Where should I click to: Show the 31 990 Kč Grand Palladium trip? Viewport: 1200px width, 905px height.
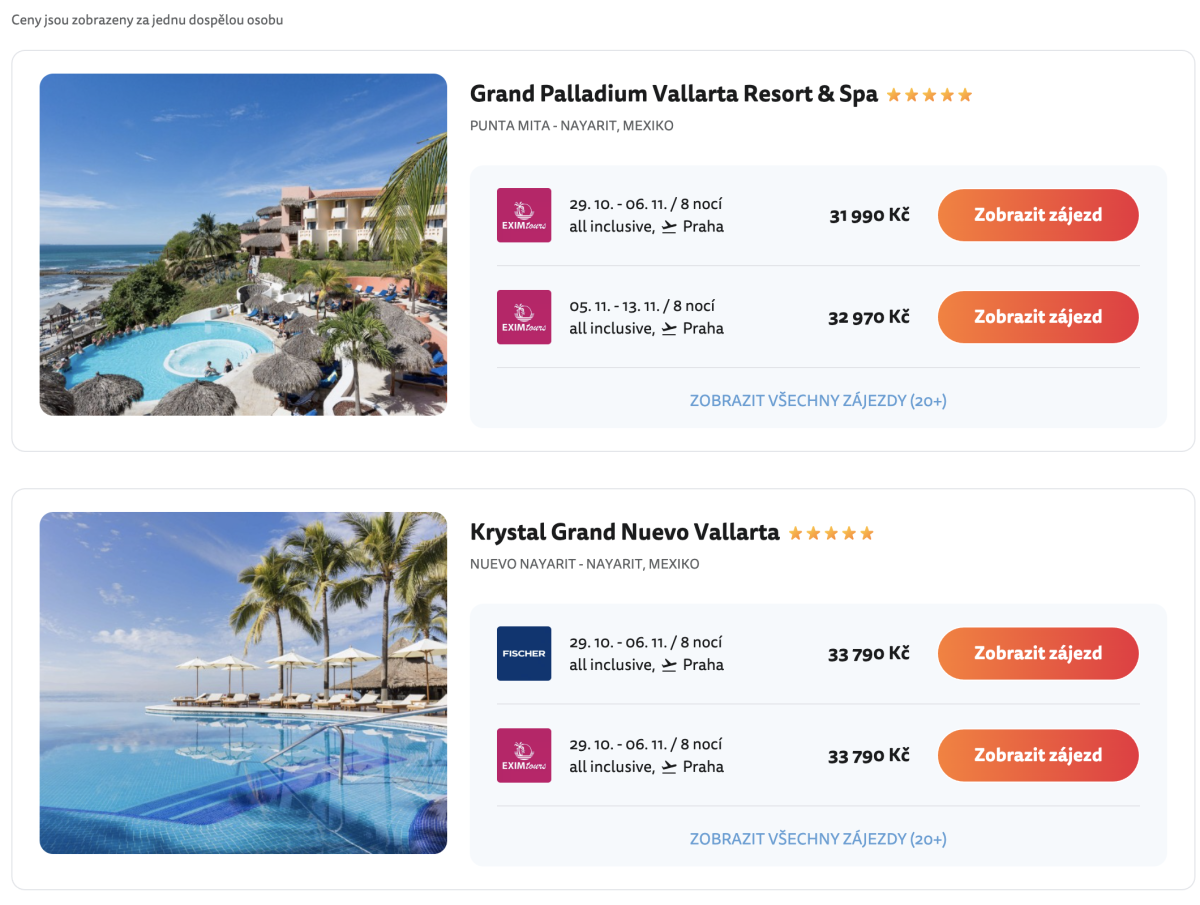point(1037,215)
